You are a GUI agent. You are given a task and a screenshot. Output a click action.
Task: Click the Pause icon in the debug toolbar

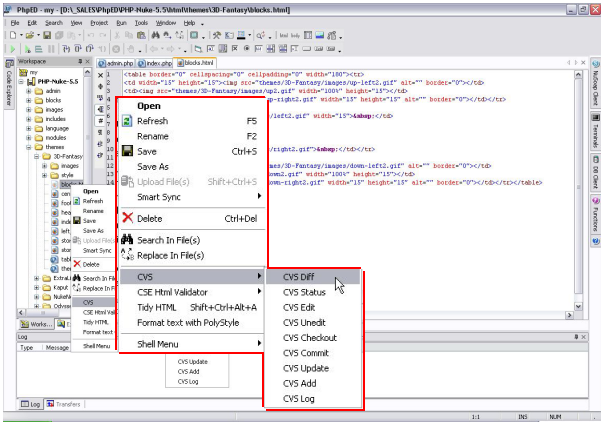[51, 49]
